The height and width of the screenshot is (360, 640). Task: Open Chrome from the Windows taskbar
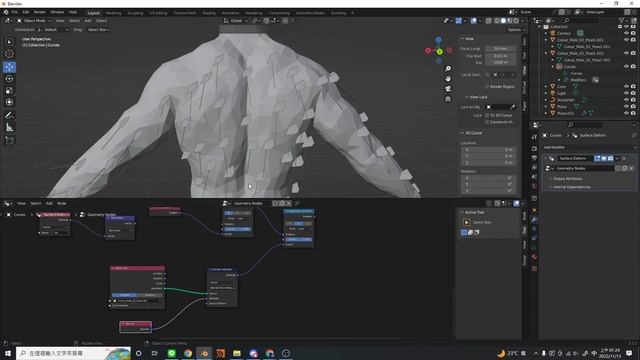click(188, 353)
